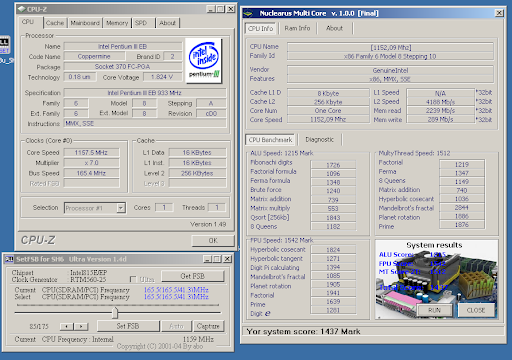
Task: Click the disabled Auto button in SetFSB
Action: coord(176,326)
